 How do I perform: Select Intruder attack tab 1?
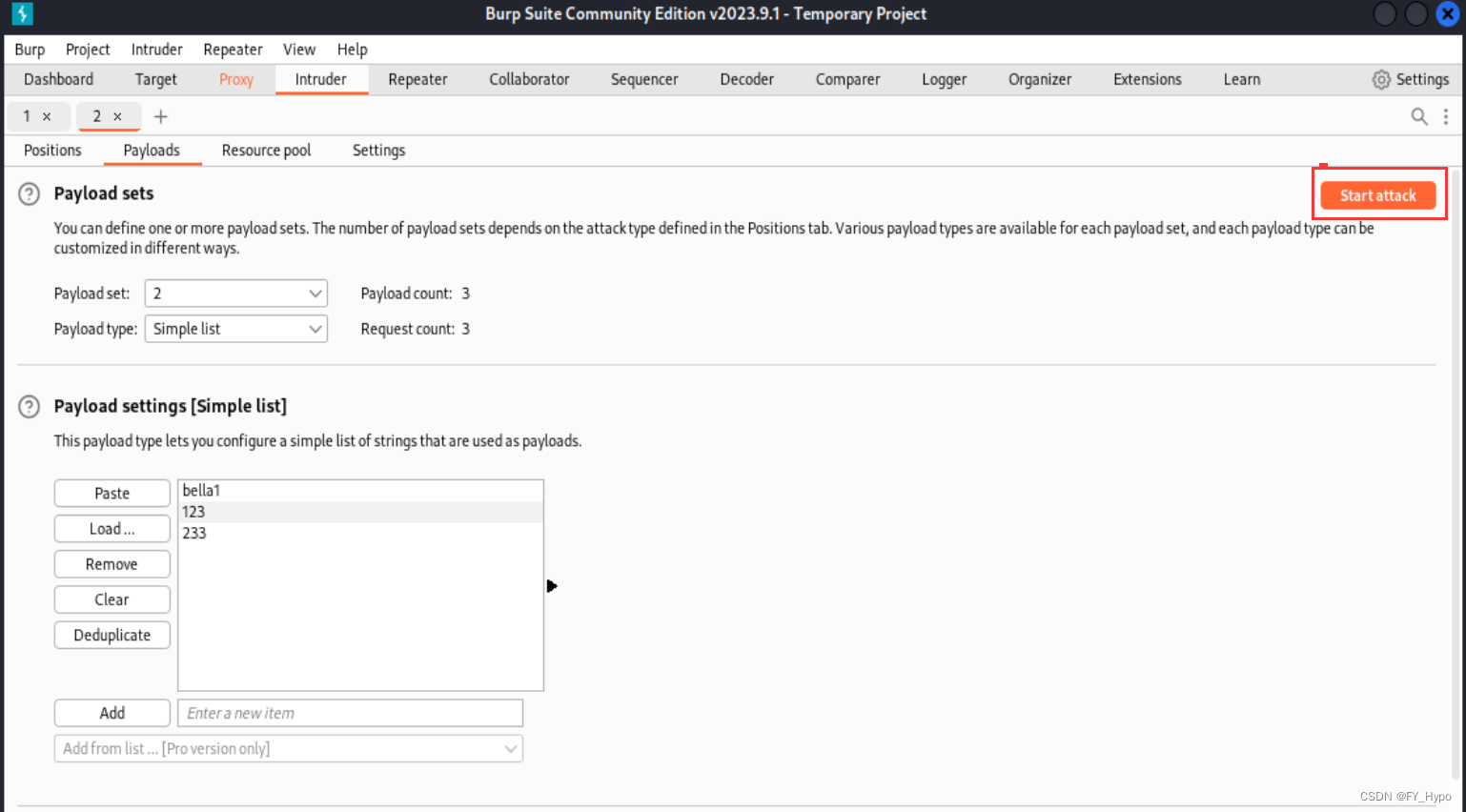(x=28, y=116)
